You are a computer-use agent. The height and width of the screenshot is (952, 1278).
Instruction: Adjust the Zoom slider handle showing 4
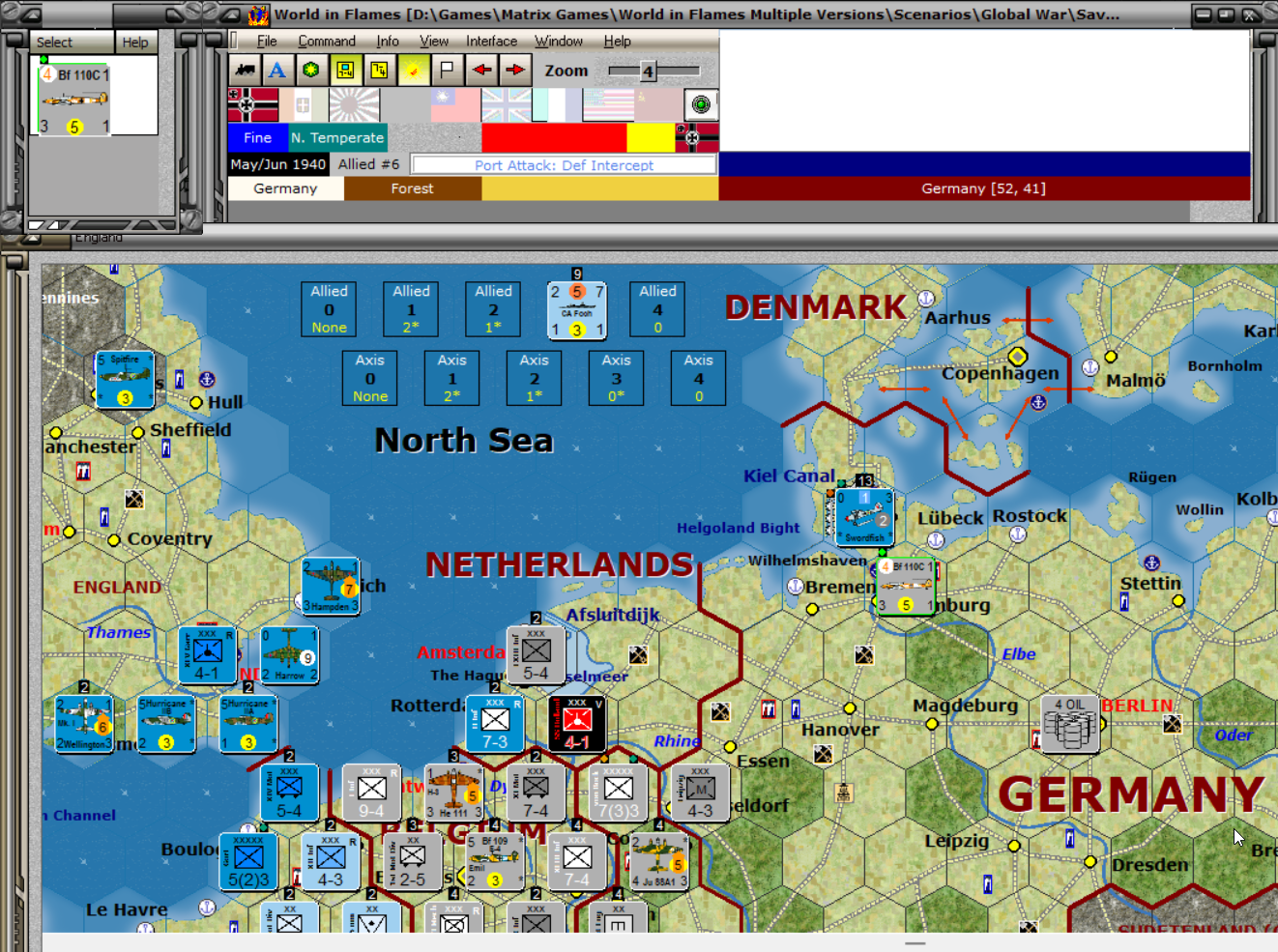[648, 72]
